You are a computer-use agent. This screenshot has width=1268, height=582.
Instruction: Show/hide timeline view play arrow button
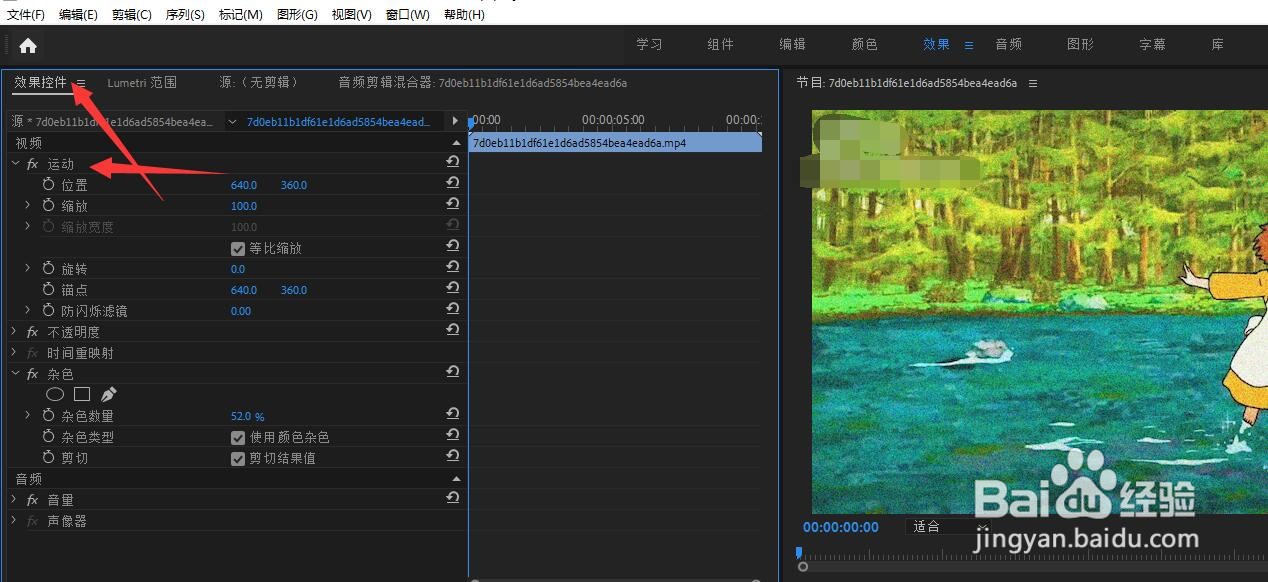(455, 121)
